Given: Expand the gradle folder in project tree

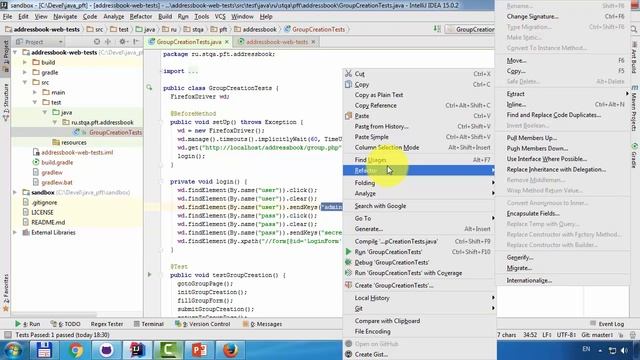Looking at the screenshot, I should pyautogui.click(x=25, y=72).
